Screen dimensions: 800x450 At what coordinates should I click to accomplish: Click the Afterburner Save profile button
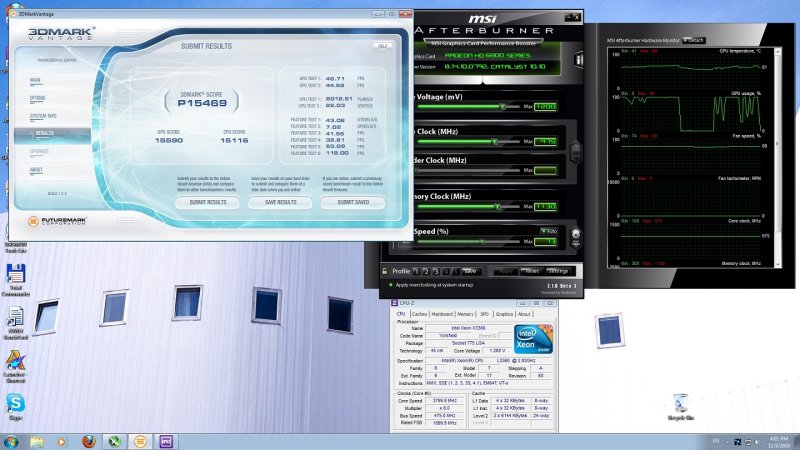click(470, 271)
